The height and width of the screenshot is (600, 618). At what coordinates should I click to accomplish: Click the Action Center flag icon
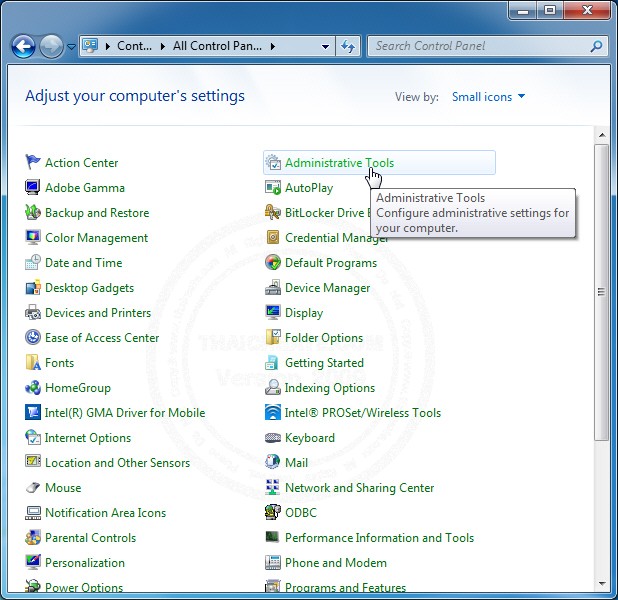point(33,162)
